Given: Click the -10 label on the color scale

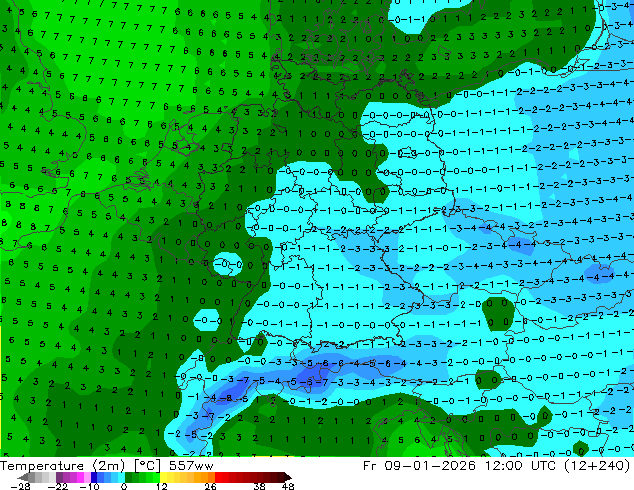Looking at the screenshot, I should 89,486.
